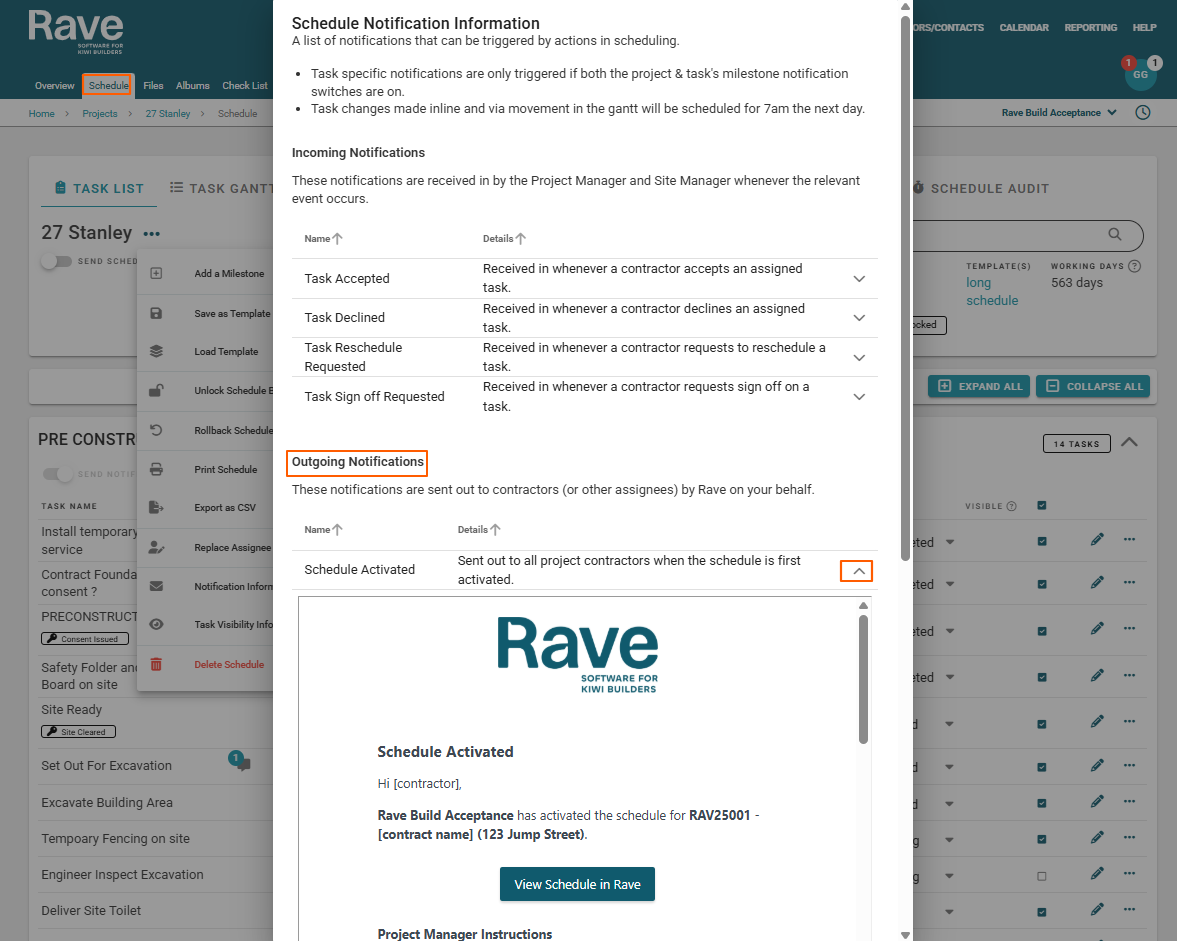Screen dimensions: 1177x941
Task: Click the Unlock Schedule padlock icon
Action: (x=156, y=390)
